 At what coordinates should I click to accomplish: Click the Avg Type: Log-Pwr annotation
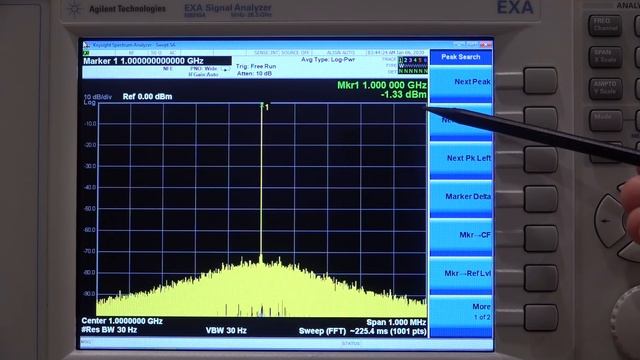click(328, 60)
